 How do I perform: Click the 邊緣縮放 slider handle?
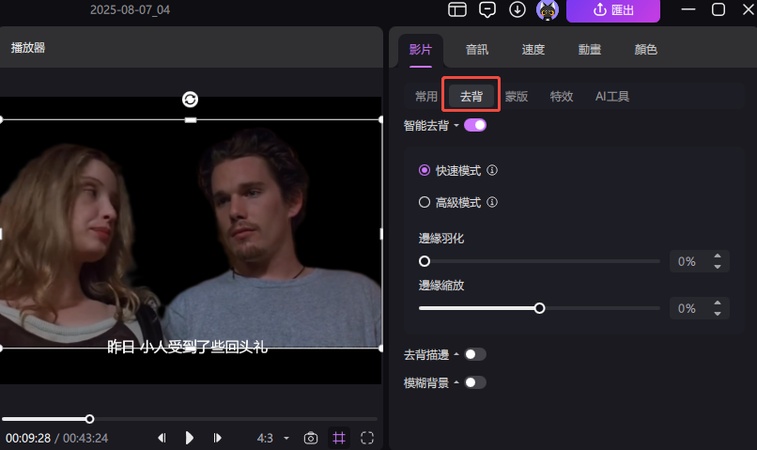pos(539,308)
